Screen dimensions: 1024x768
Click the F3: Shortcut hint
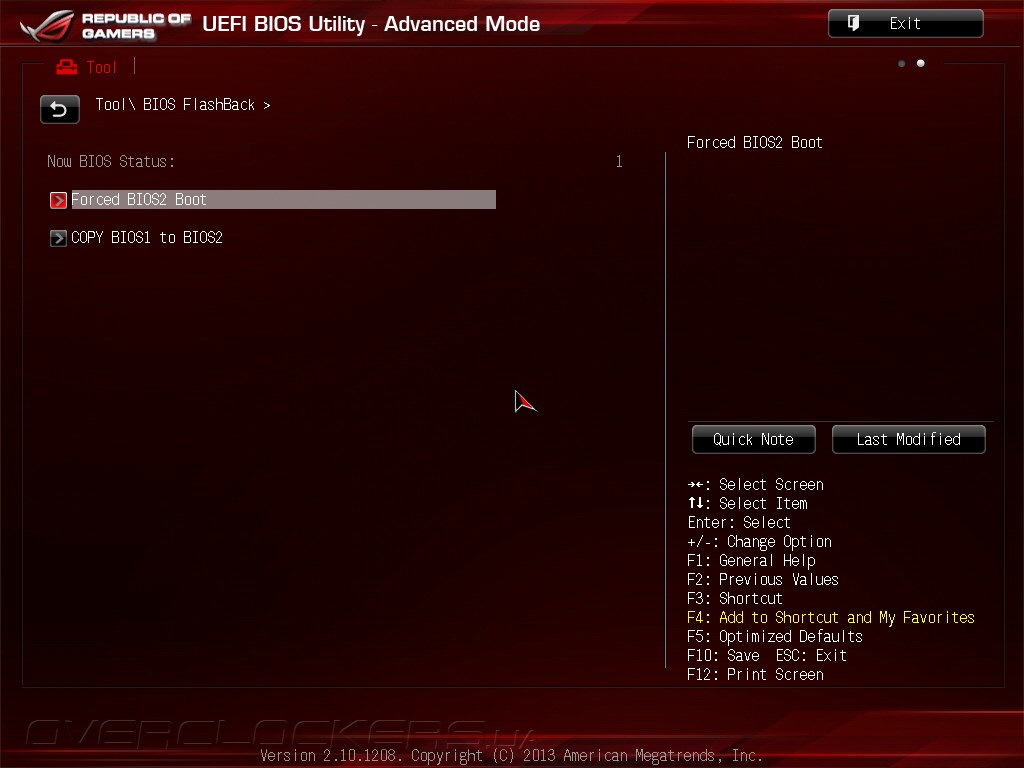click(x=735, y=599)
